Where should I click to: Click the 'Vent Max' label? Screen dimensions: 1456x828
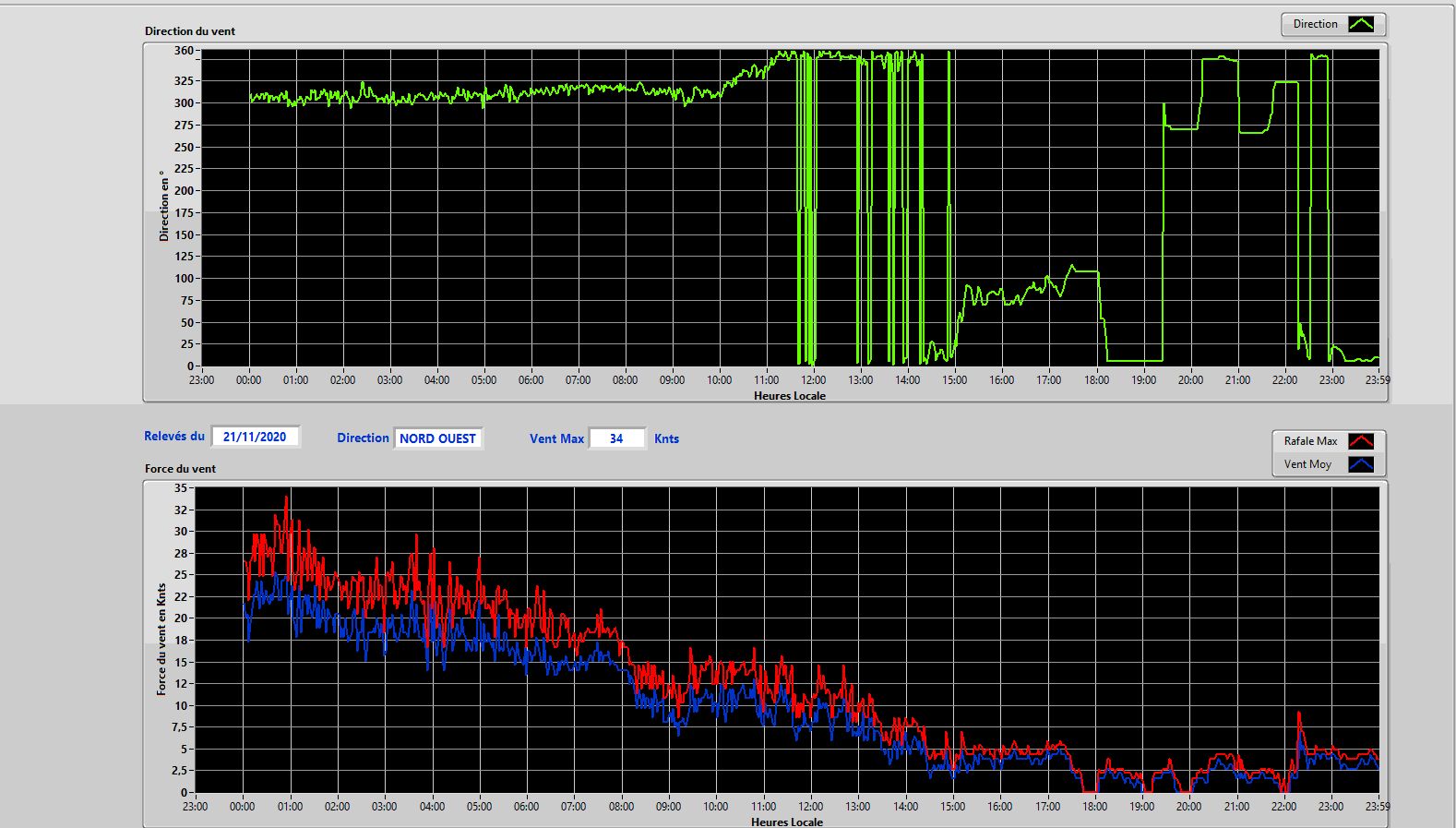tap(556, 439)
